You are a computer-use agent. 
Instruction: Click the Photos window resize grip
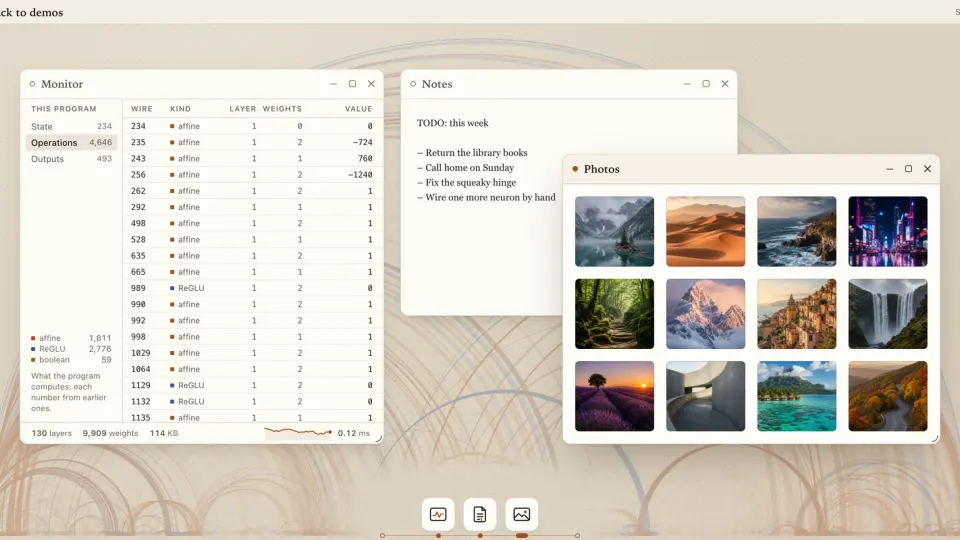[x=934, y=438]
